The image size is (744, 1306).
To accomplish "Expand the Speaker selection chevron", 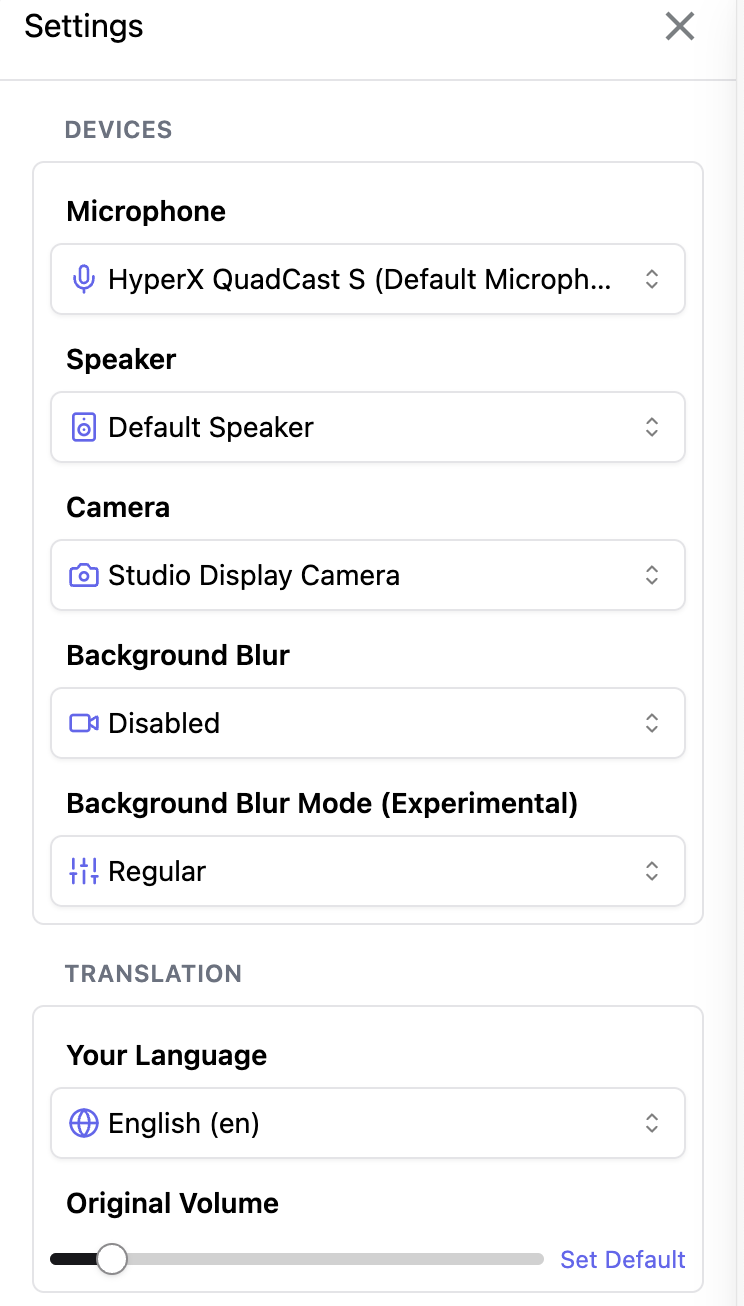I will [651, 427].
